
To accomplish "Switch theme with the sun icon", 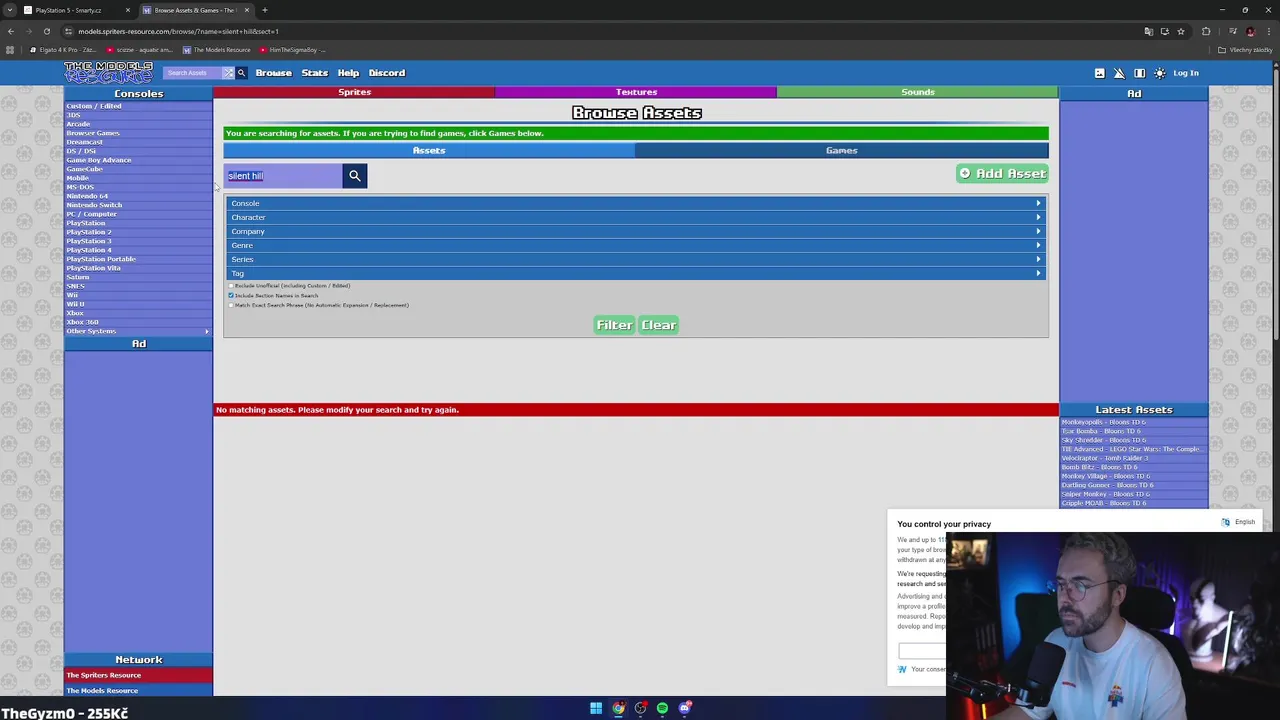I will (1159, 73).
